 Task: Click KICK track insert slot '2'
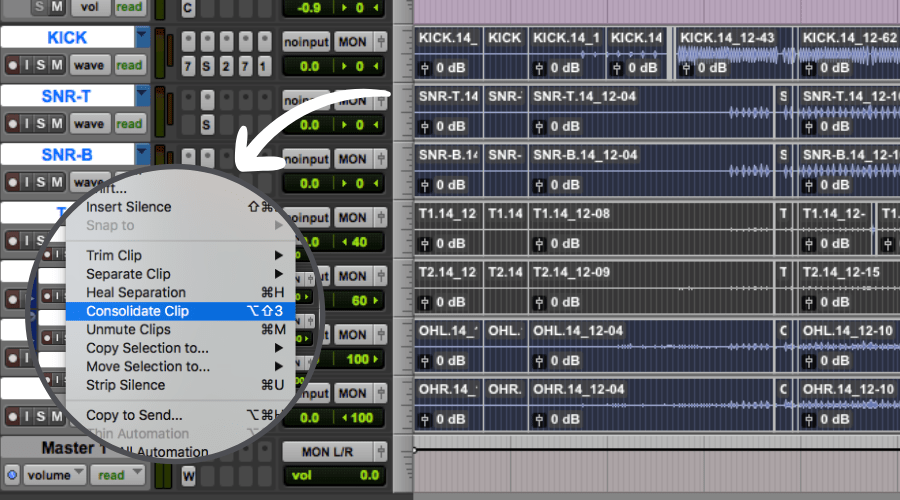pos(226,66)
